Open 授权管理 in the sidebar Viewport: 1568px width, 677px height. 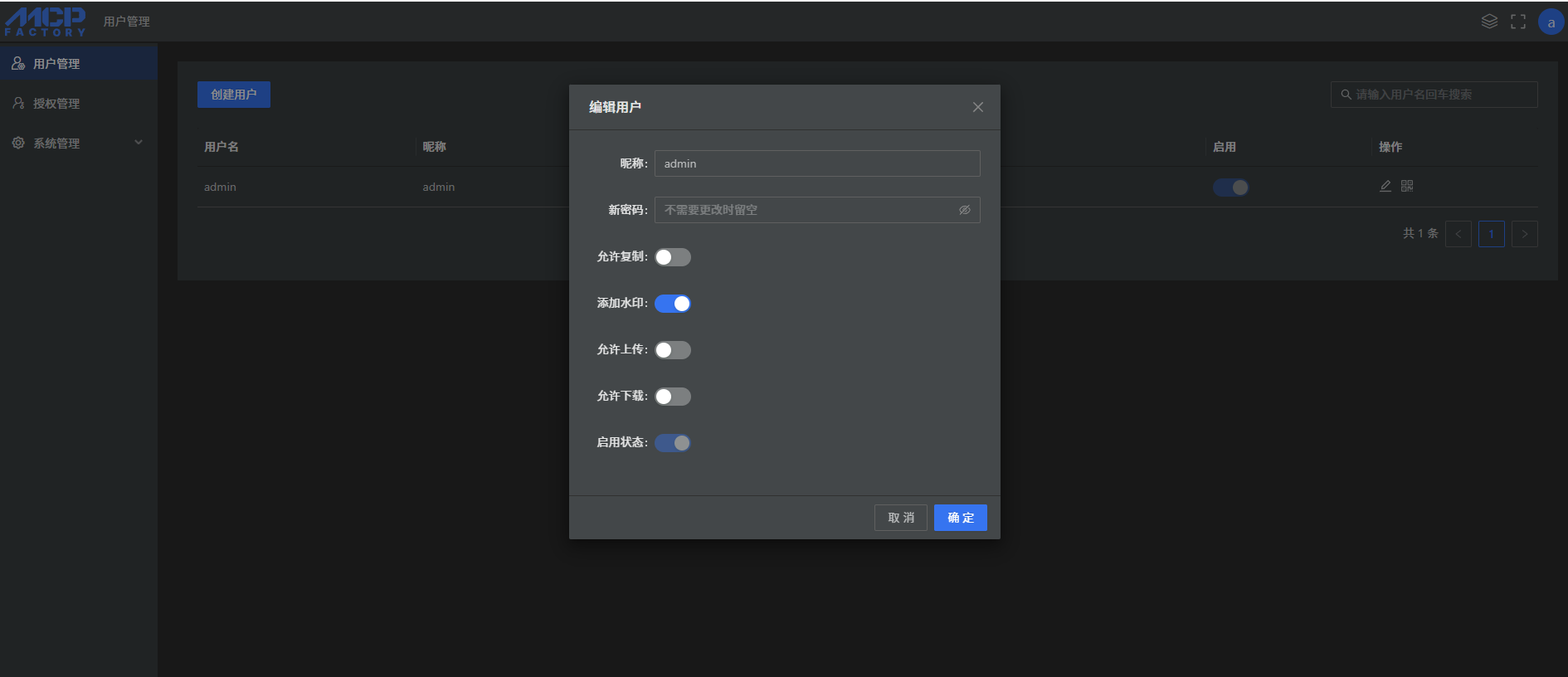pyautogui.click(x=56, y=104)
